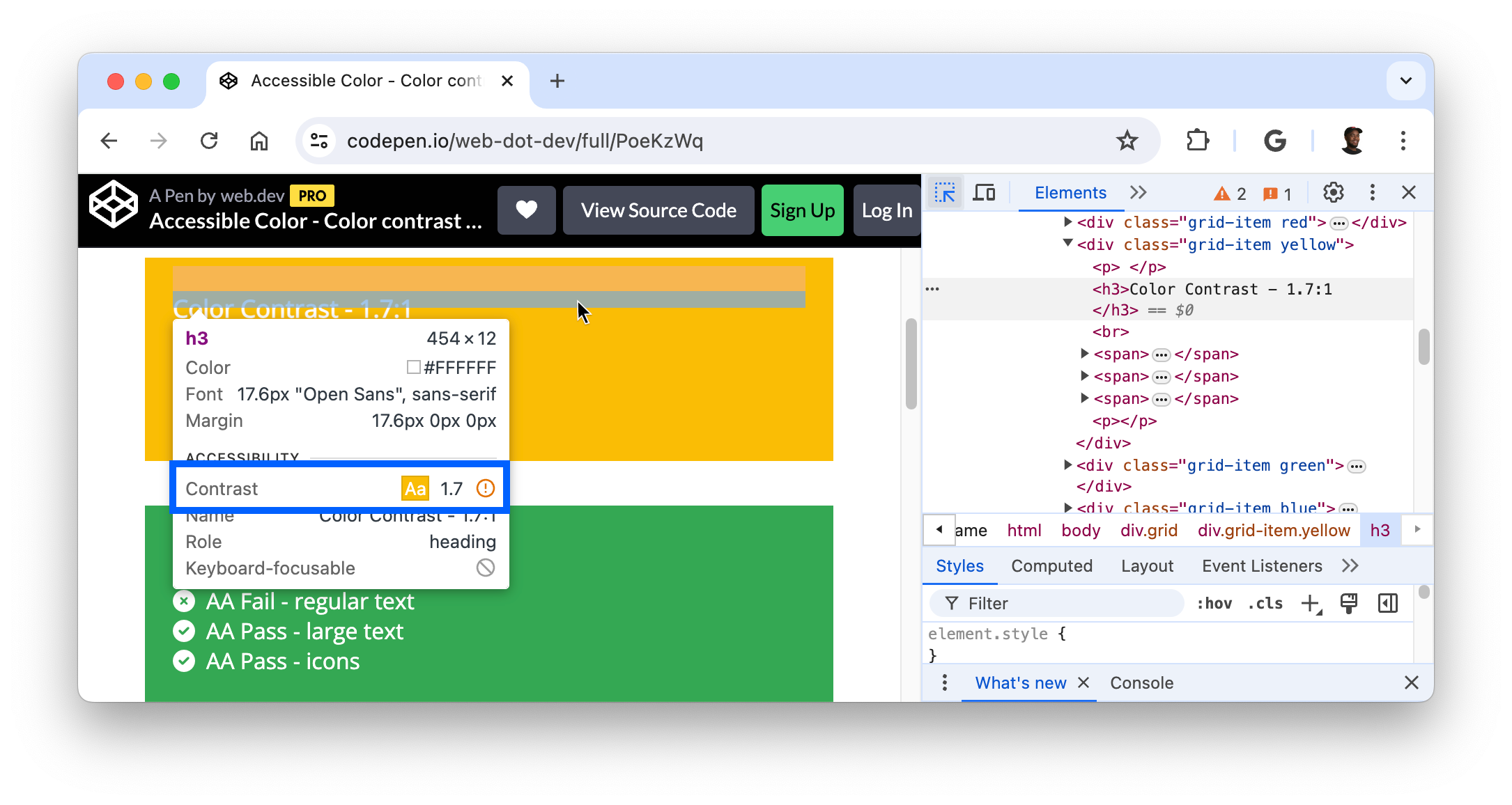Switch to the Computed tab in DevTools
The image size is (1512, 805).
1053,565
